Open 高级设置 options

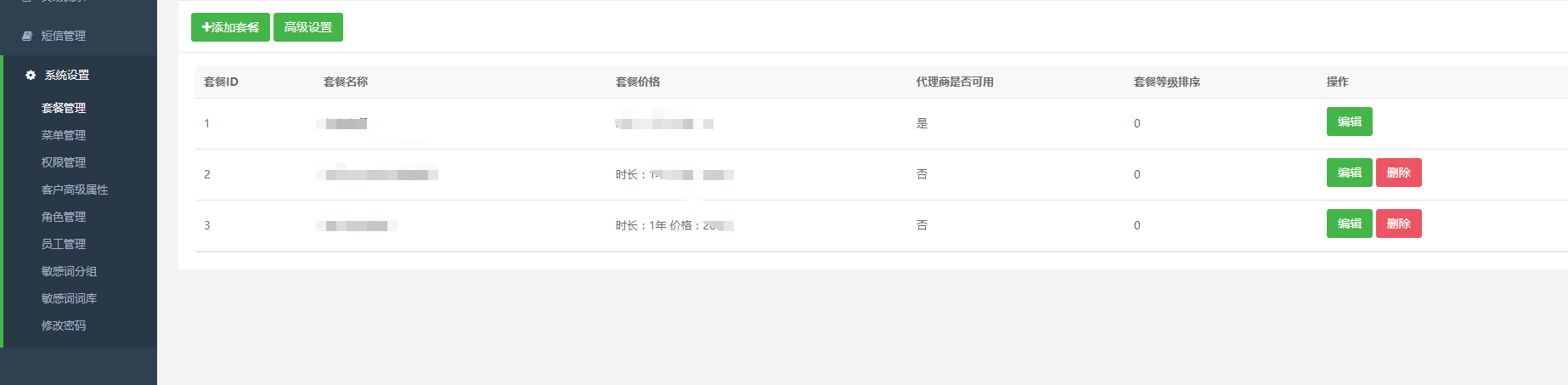[308, 27]
